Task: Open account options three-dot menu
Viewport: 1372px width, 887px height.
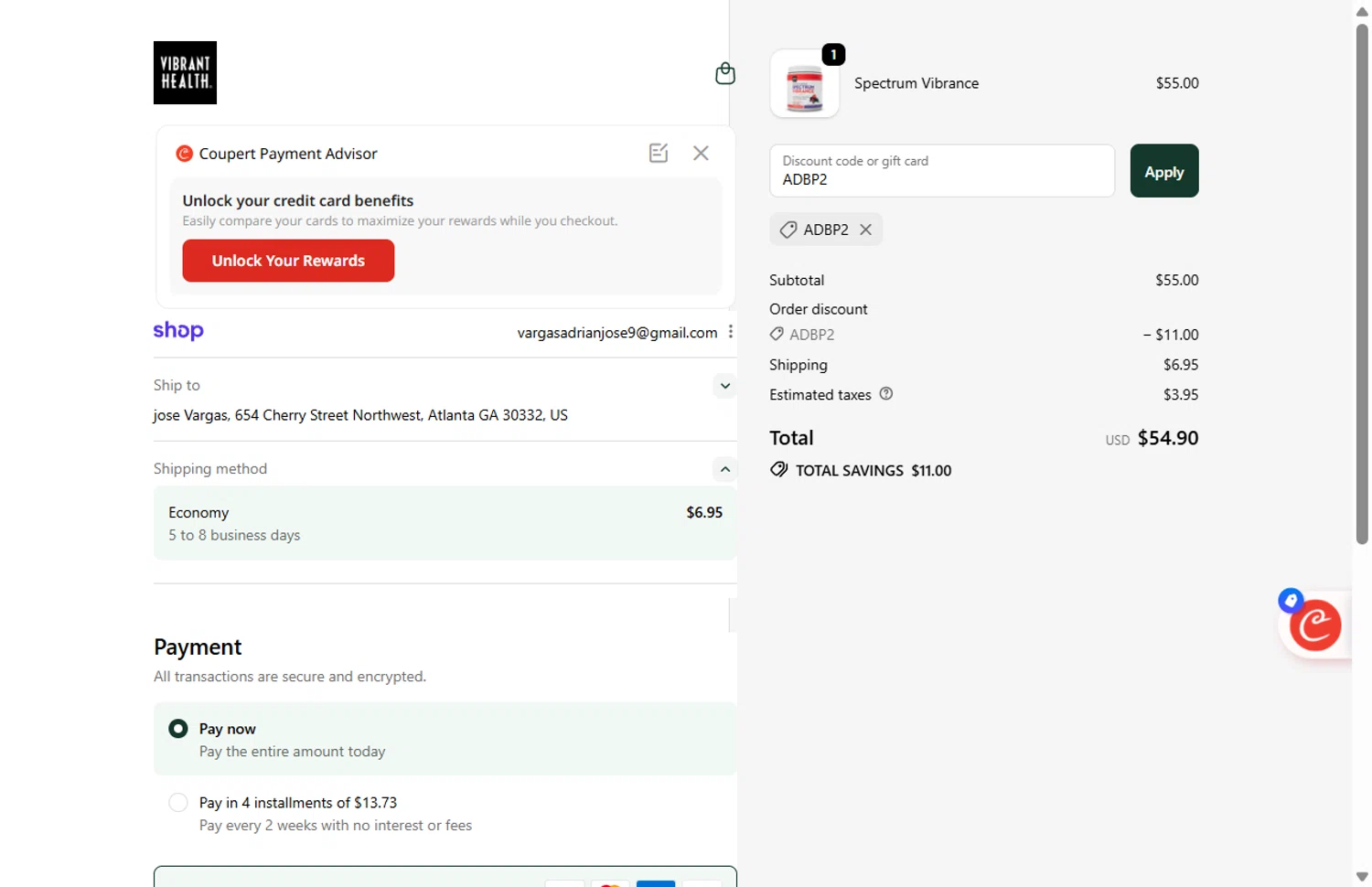Action: pyautogui.click(x=730, y=332)
